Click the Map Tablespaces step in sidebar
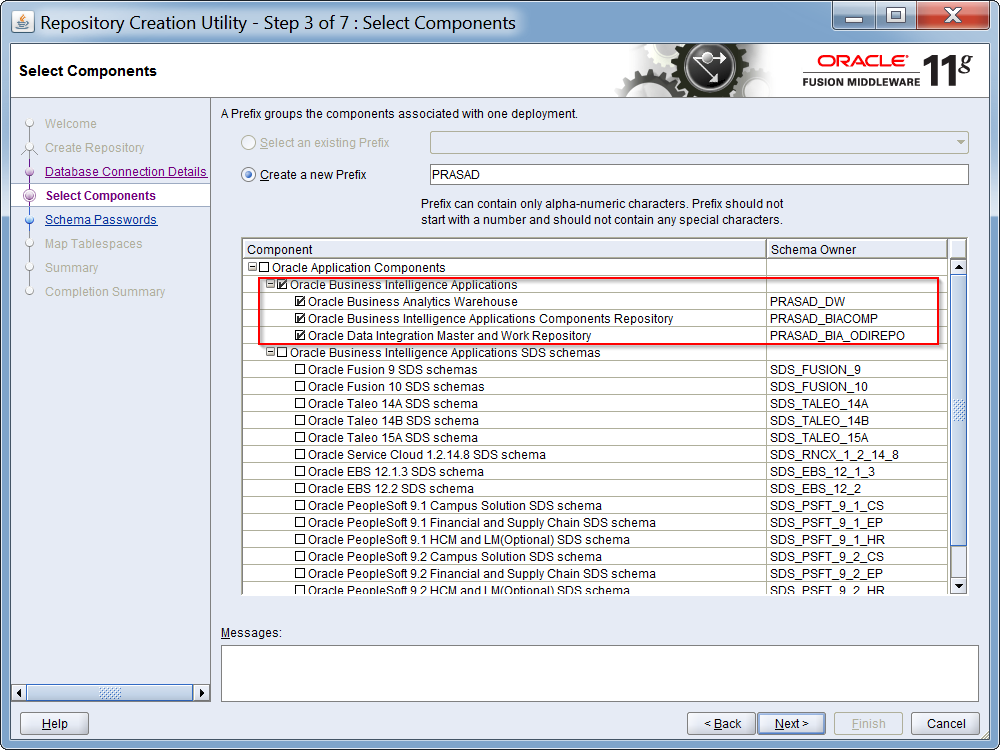1000x750 pixels. point(93,244)
